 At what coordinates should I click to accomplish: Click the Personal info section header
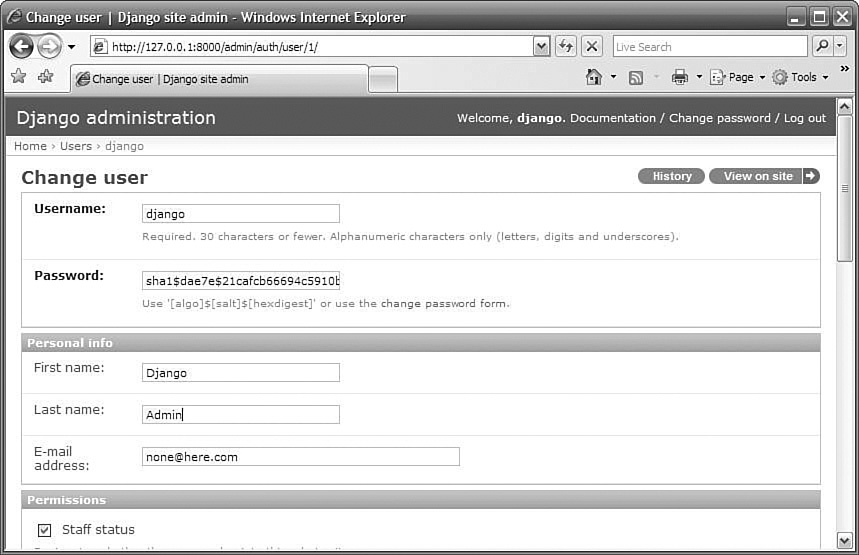pyautogui.click(x=421, y=342)
